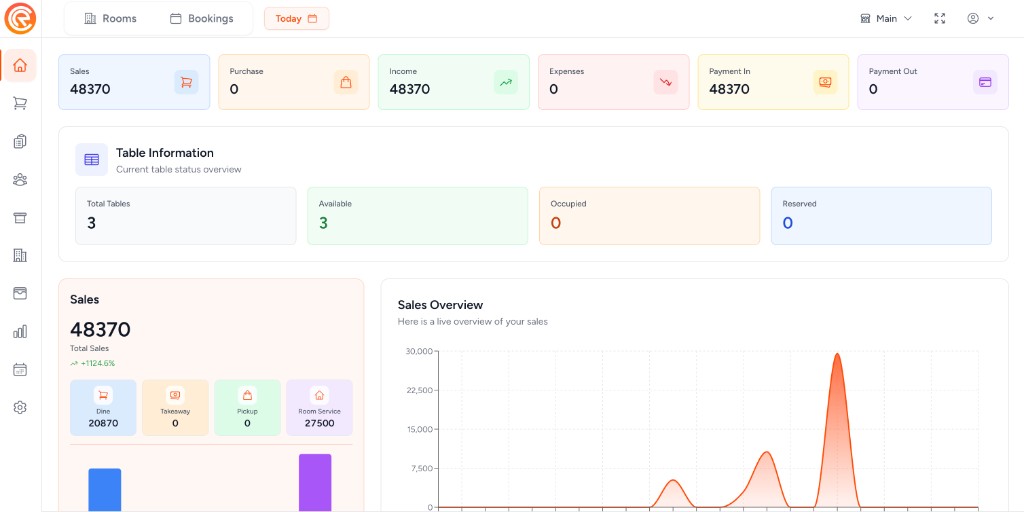This screenshot has width=1024, height=512.
Task: Select the Occupied tables card
Action: (649, 216)
